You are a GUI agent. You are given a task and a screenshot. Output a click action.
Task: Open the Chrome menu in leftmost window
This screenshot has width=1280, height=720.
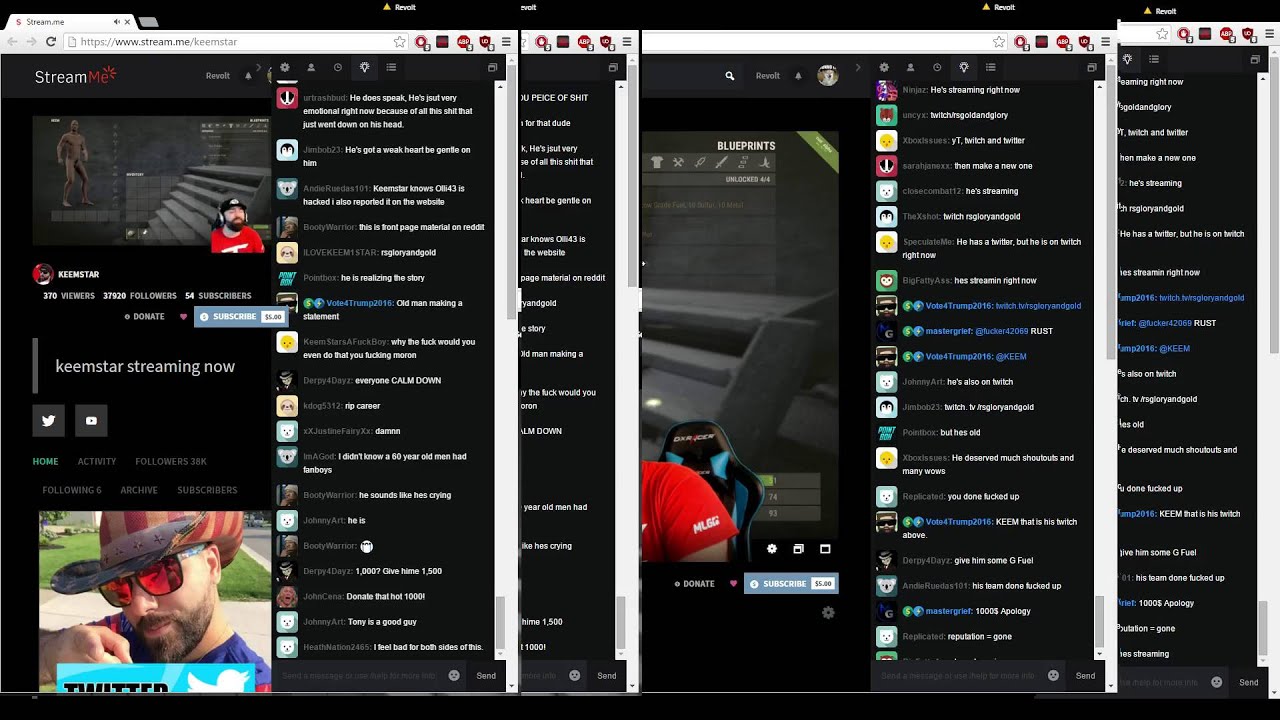(506, 42)
